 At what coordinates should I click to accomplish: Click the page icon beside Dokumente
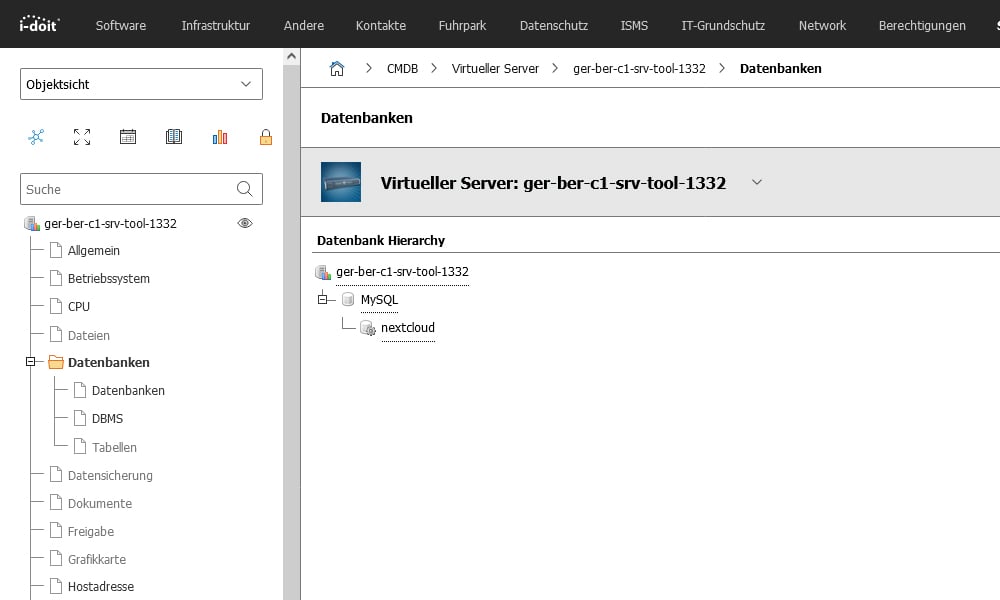click(x=56, y=502)
